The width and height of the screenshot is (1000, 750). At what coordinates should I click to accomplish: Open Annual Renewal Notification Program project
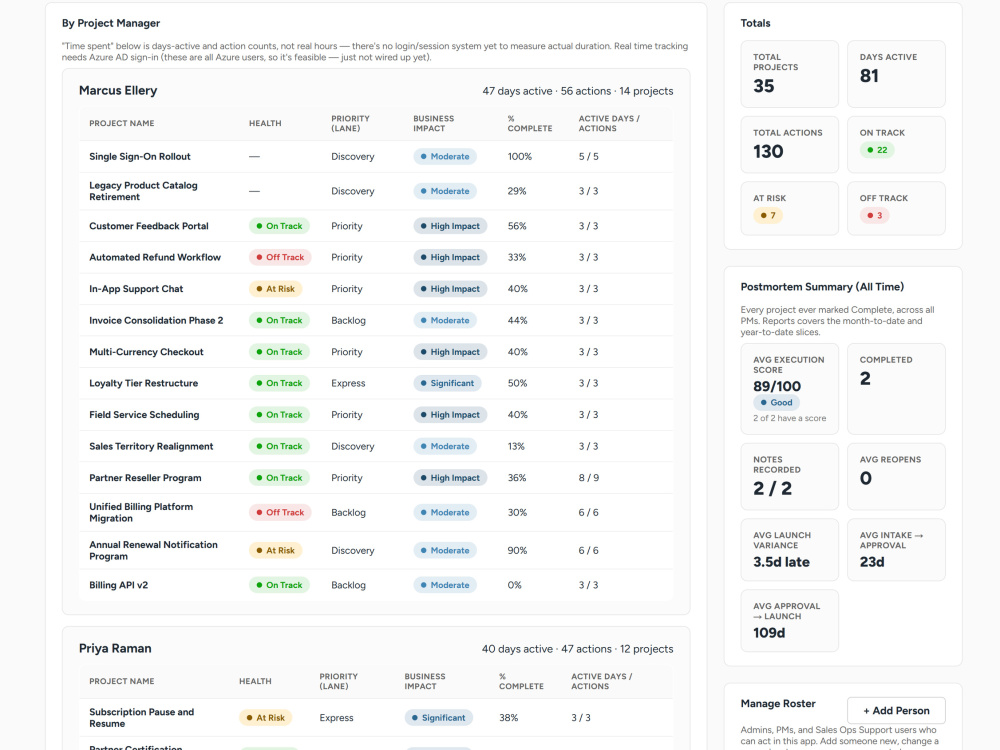click(x=153, y=550)
